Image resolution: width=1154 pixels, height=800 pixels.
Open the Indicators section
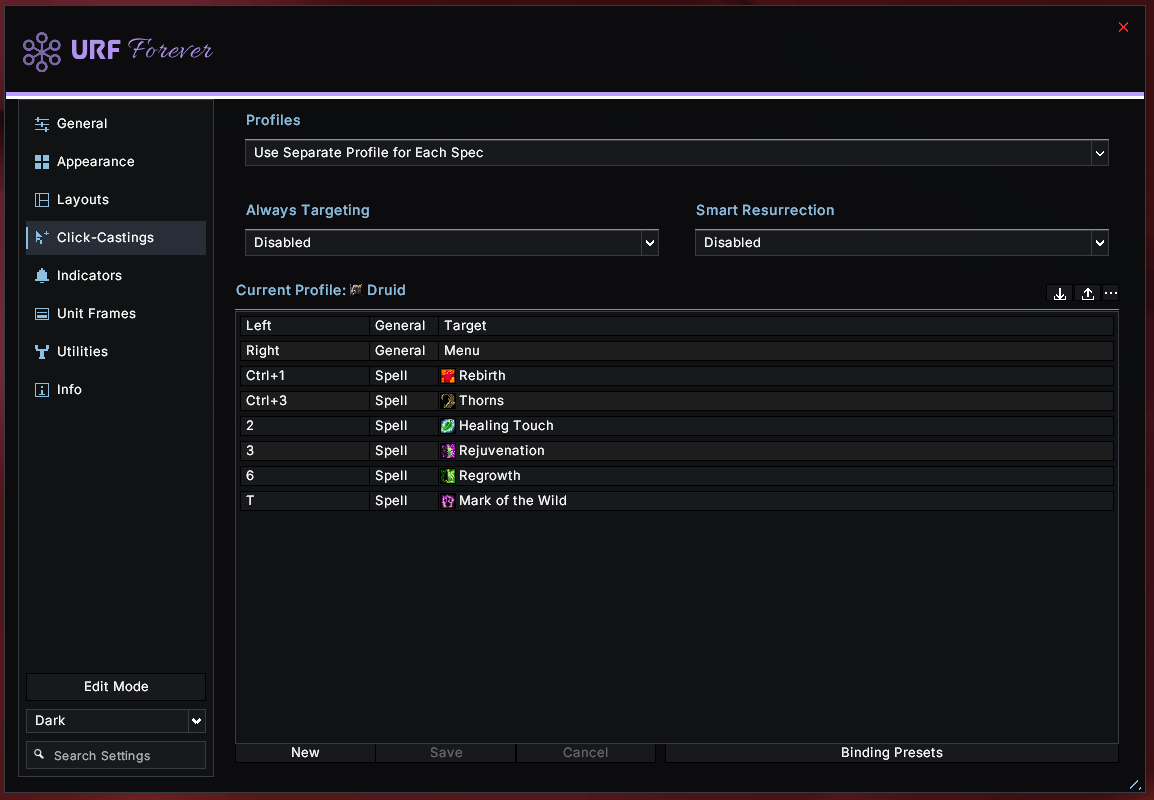116,276
